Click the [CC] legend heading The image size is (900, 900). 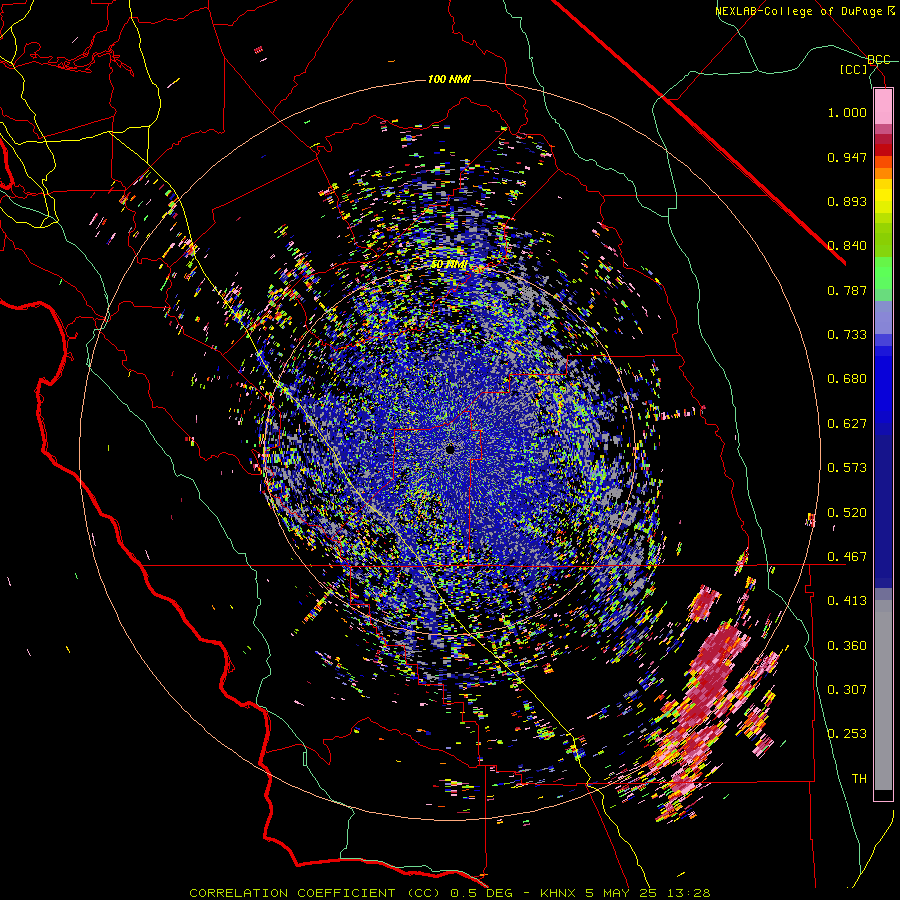(x=854, y=70)
